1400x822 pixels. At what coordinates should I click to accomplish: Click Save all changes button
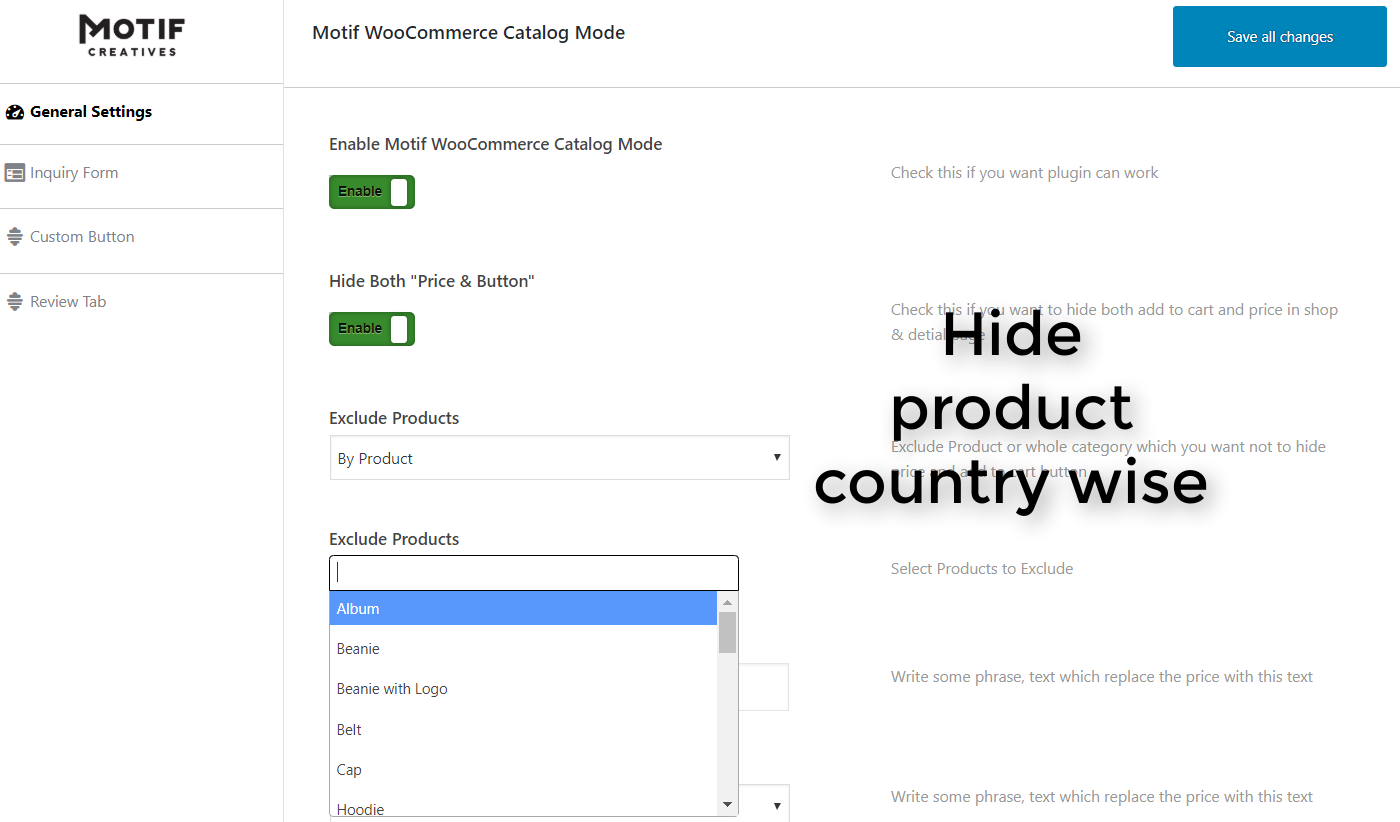(x=1280, y=37)
